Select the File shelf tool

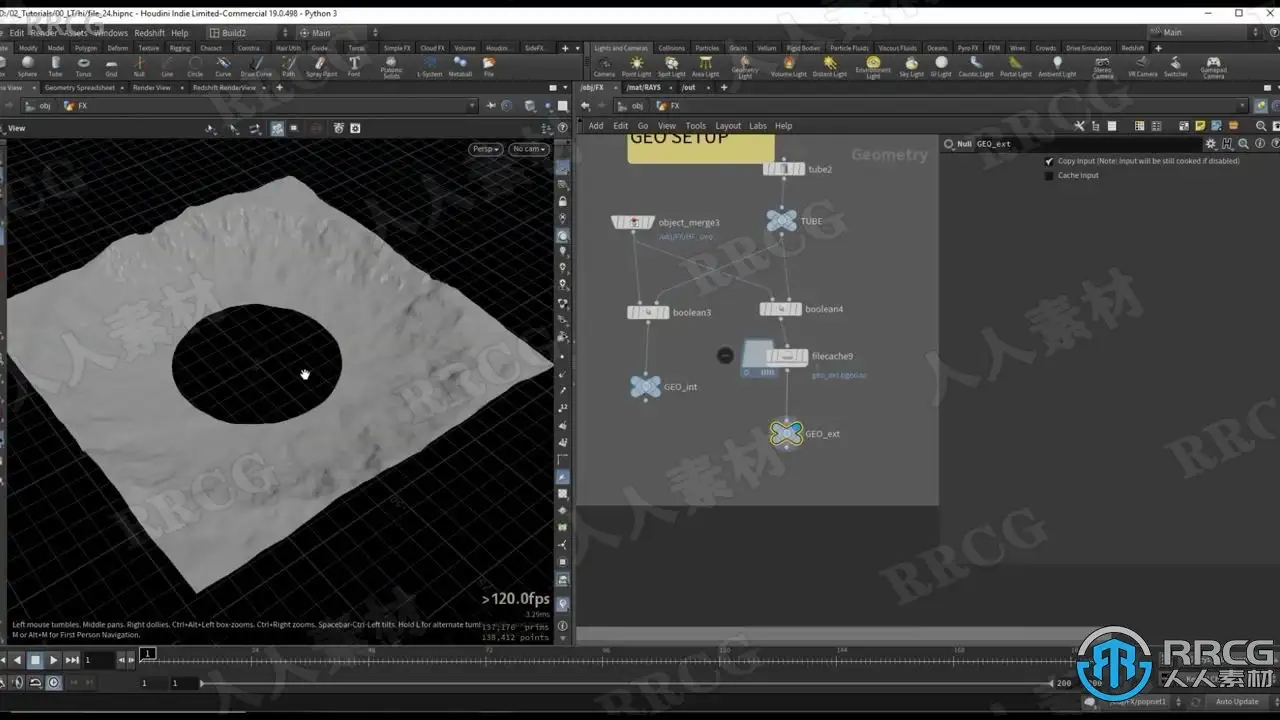click(x=489, y=66)
